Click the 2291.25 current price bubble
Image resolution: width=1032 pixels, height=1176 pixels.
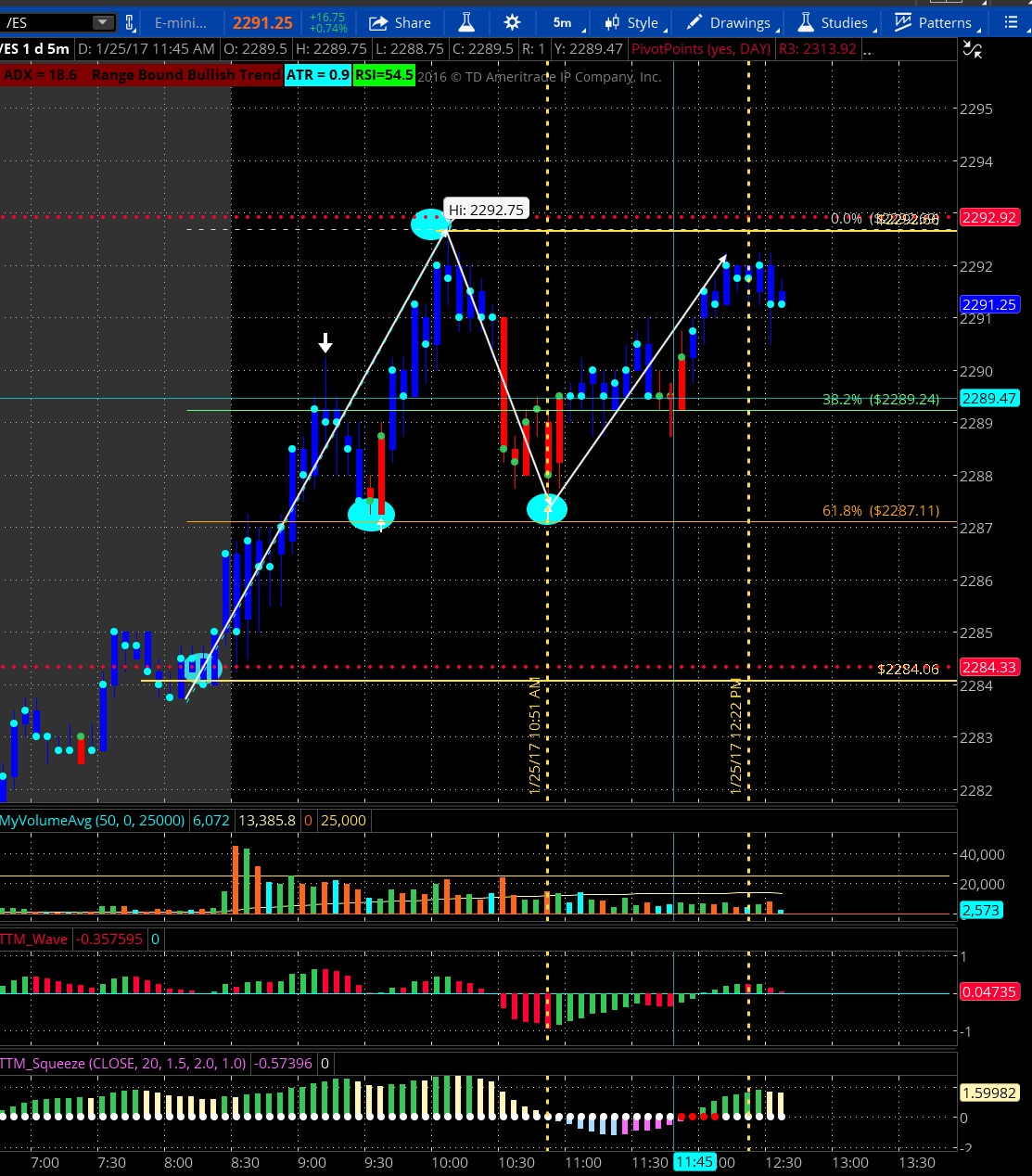tap(989, 304)
